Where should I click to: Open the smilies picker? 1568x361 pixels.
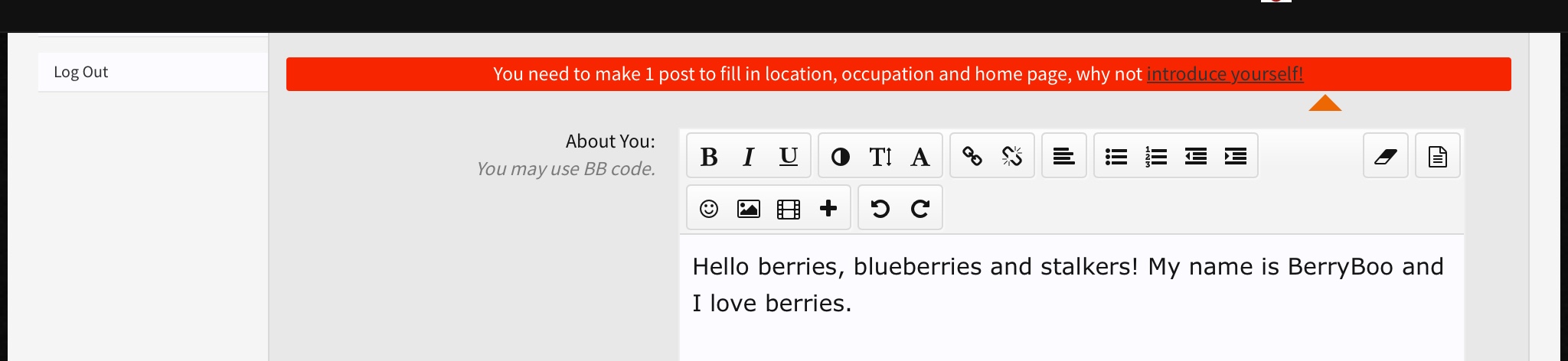coord(709,208)
